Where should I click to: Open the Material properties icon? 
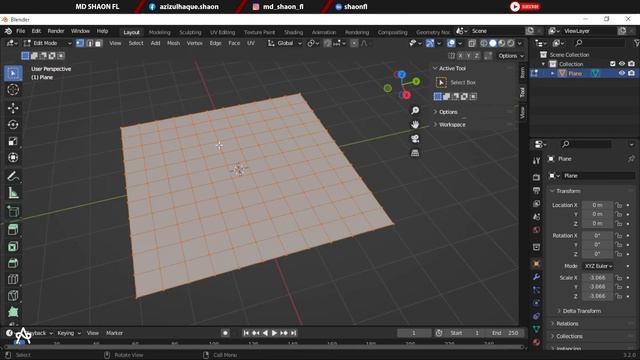pos(536,342)
